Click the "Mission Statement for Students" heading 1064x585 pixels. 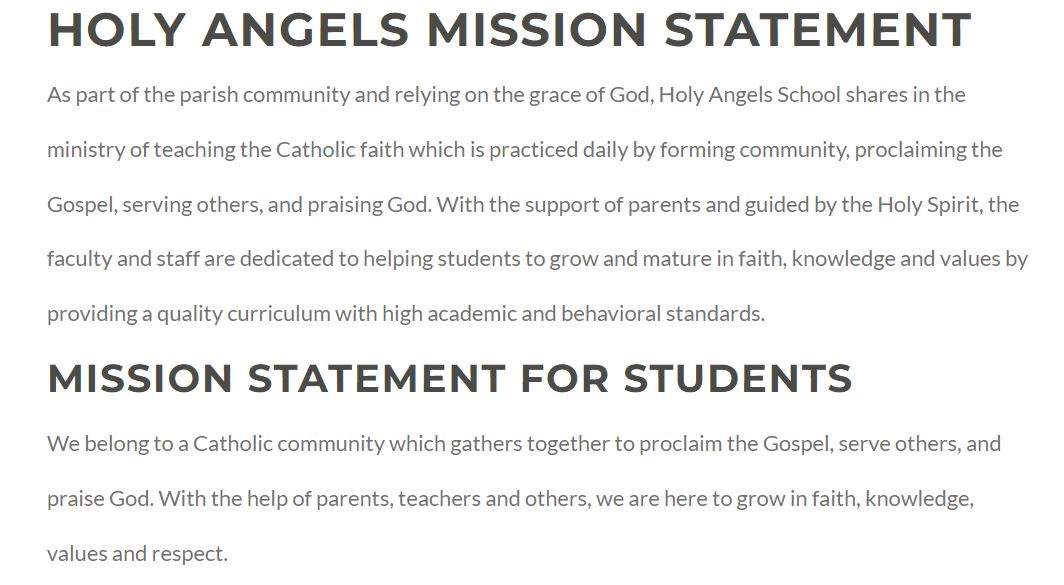(449, 379)
